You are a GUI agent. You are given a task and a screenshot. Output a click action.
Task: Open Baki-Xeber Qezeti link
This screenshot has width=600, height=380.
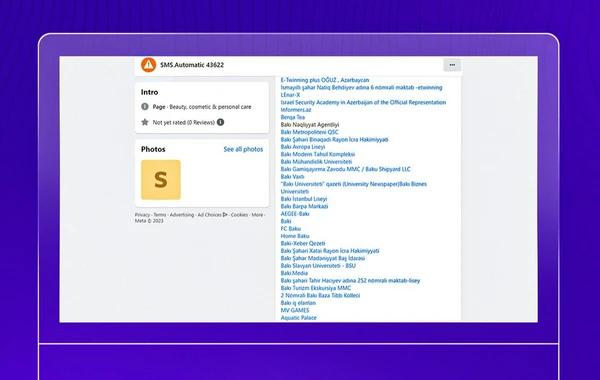point(303,243)
